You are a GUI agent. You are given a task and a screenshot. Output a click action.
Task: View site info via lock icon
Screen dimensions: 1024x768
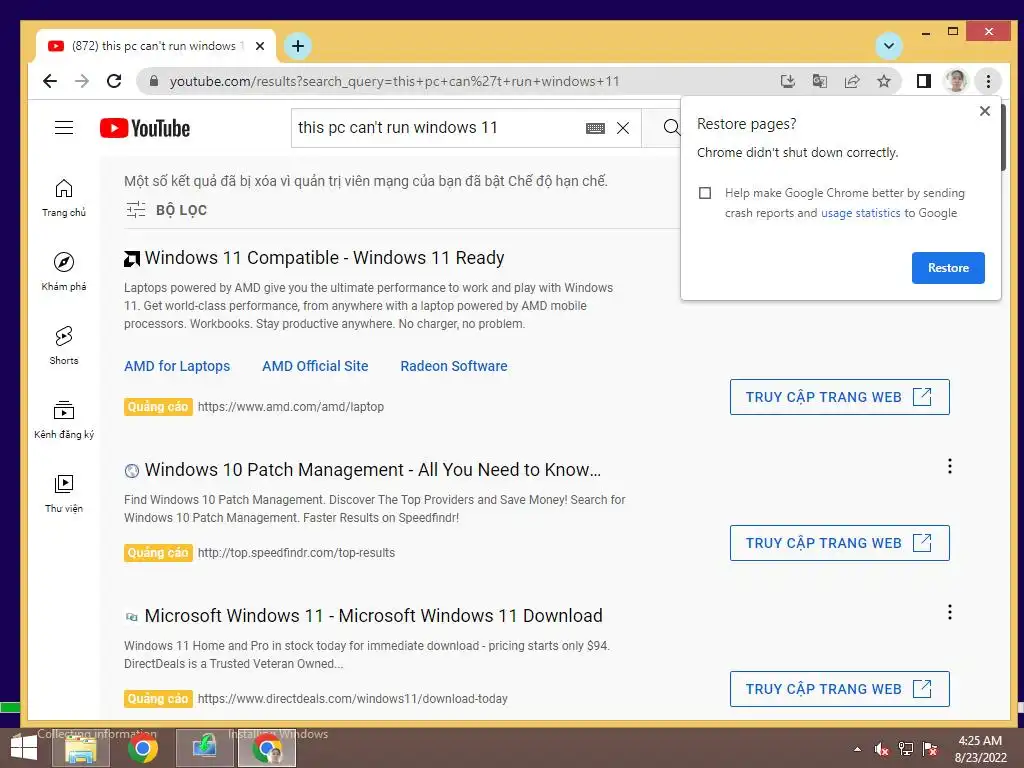pyautogui.click(x=154, y=81)
